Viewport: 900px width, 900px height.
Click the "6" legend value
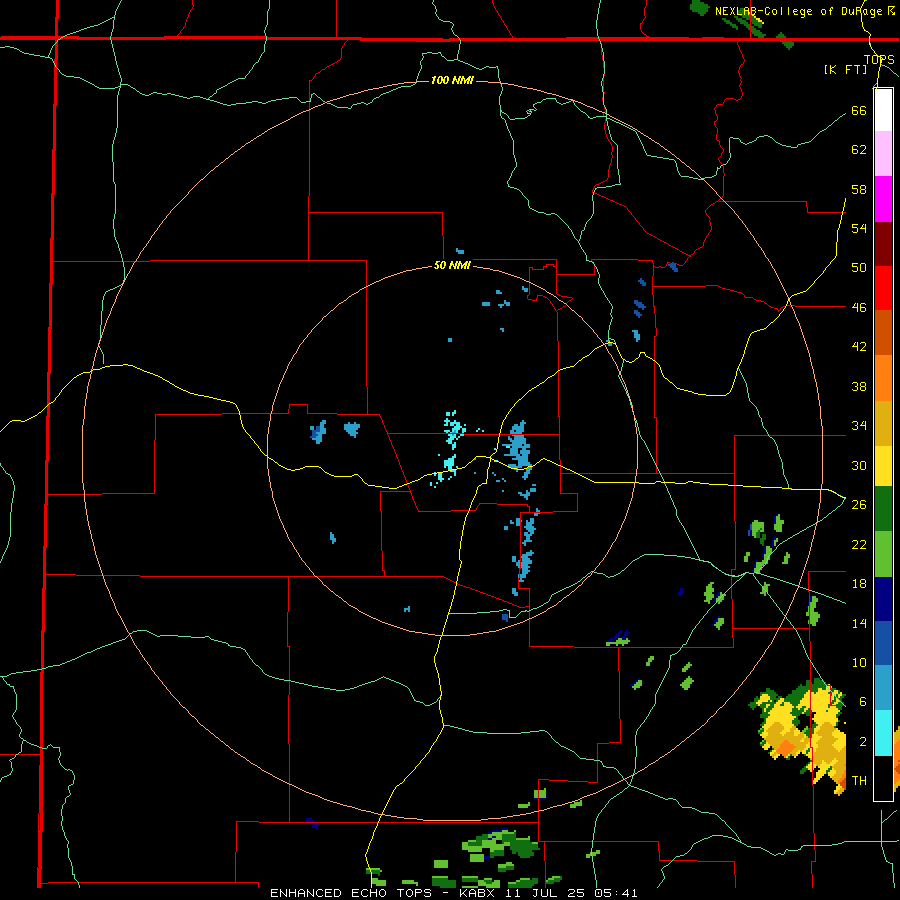(x=863, y=702)
